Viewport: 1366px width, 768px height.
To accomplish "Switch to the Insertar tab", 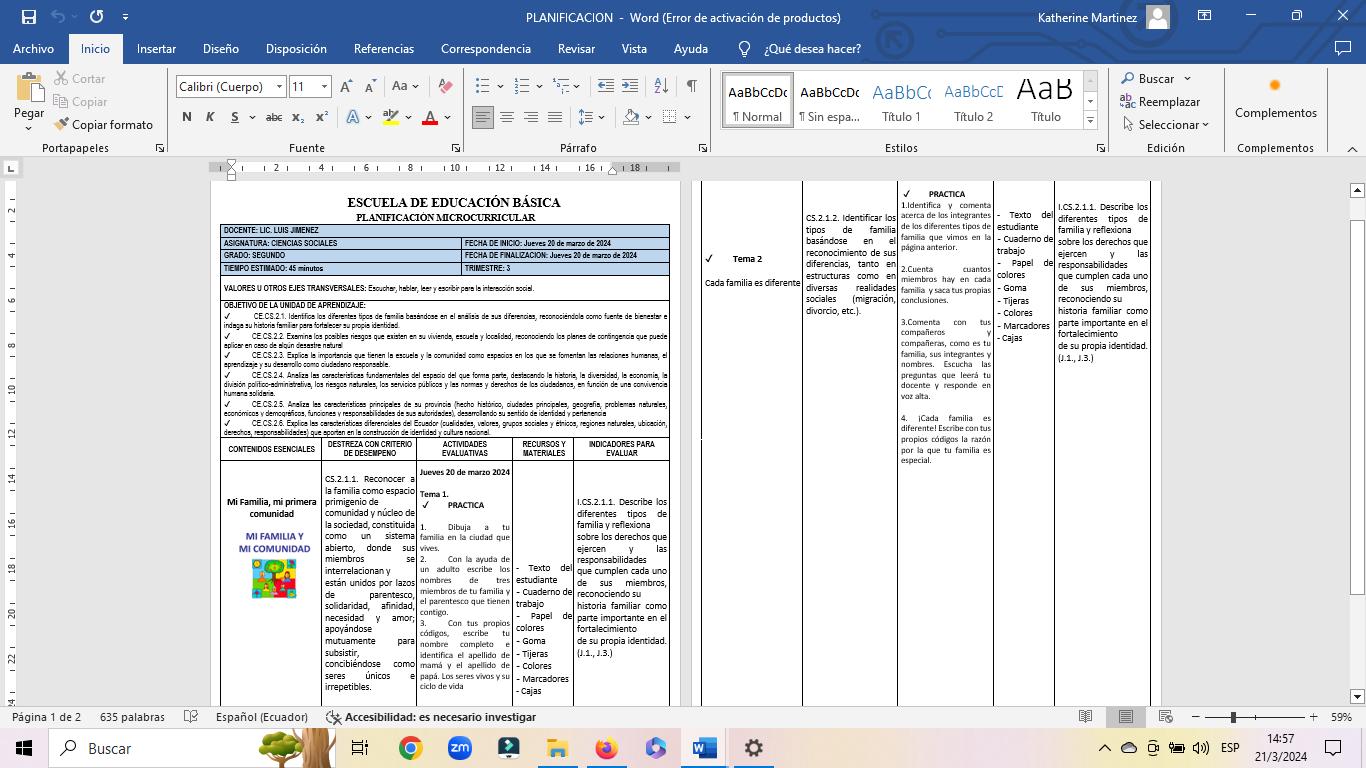I will 156,48.
